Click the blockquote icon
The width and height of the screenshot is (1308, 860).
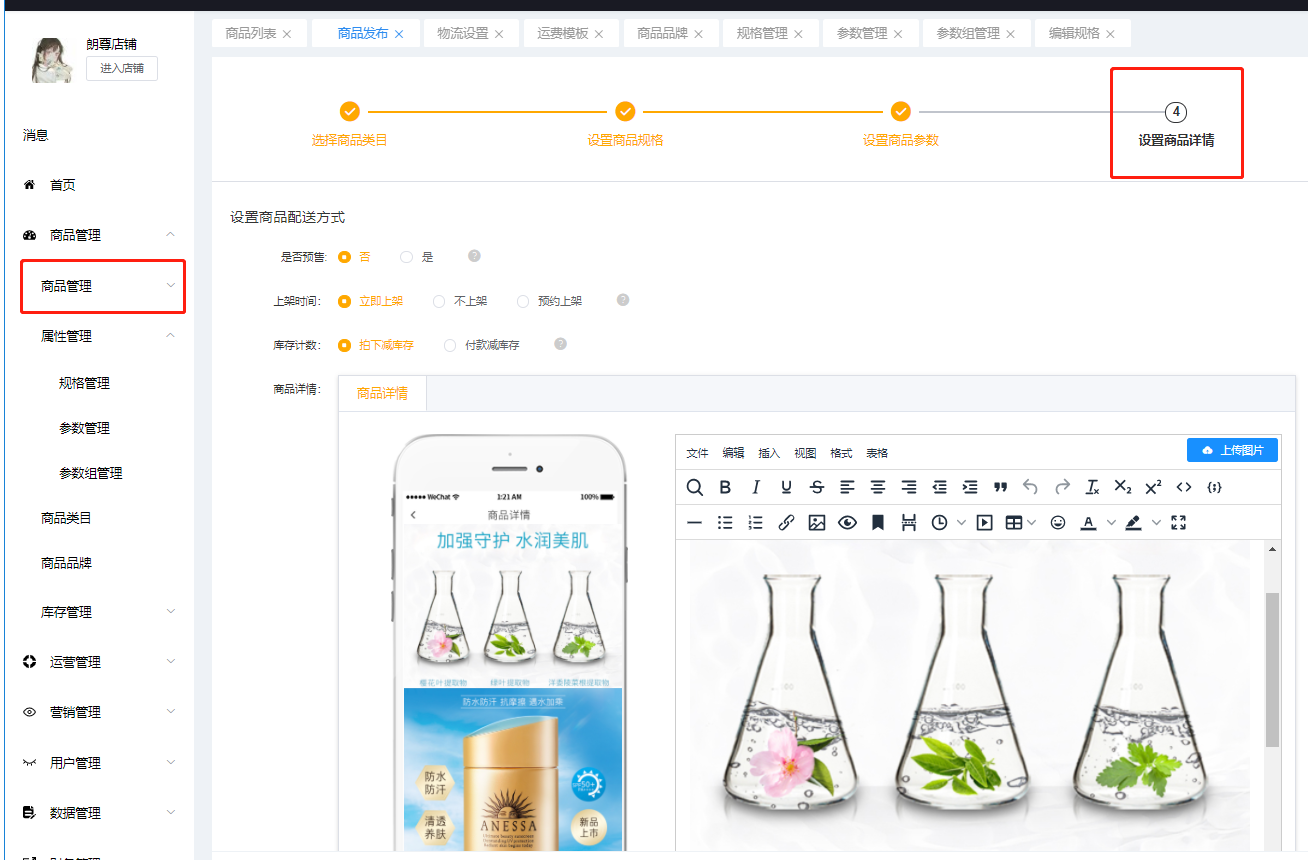point(1000,487)
